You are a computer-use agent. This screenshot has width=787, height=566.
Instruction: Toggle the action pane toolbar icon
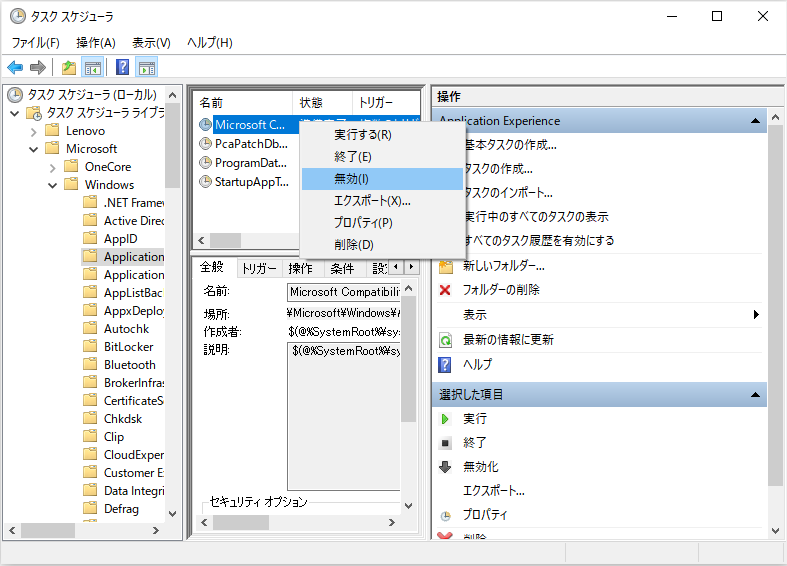[147, 67]
